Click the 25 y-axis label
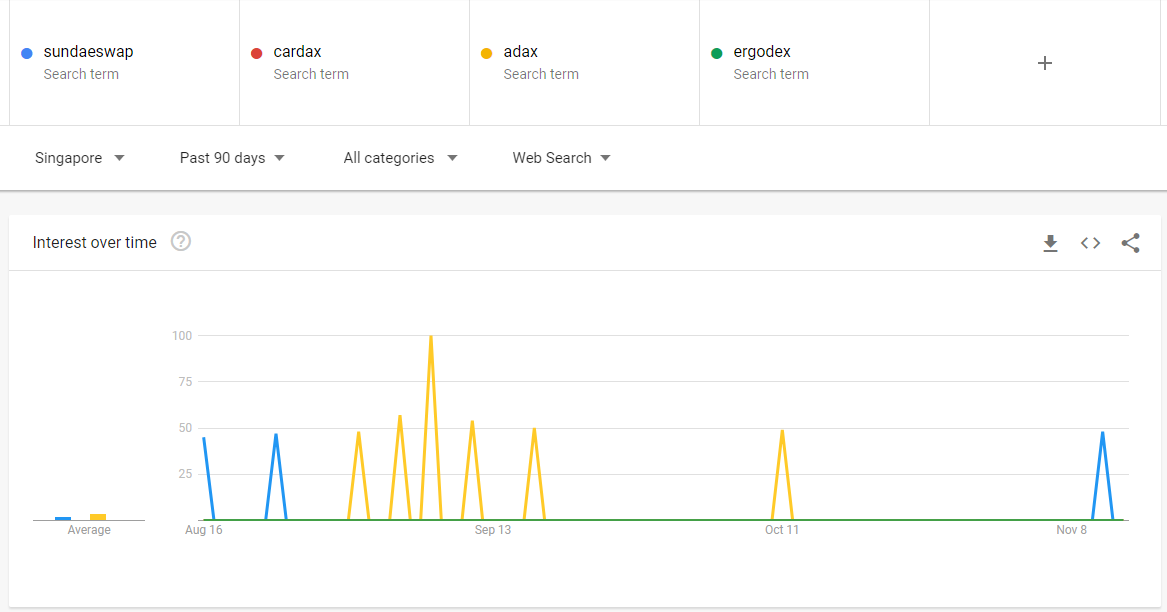The image size is (1167, 612). click(185, 474)
